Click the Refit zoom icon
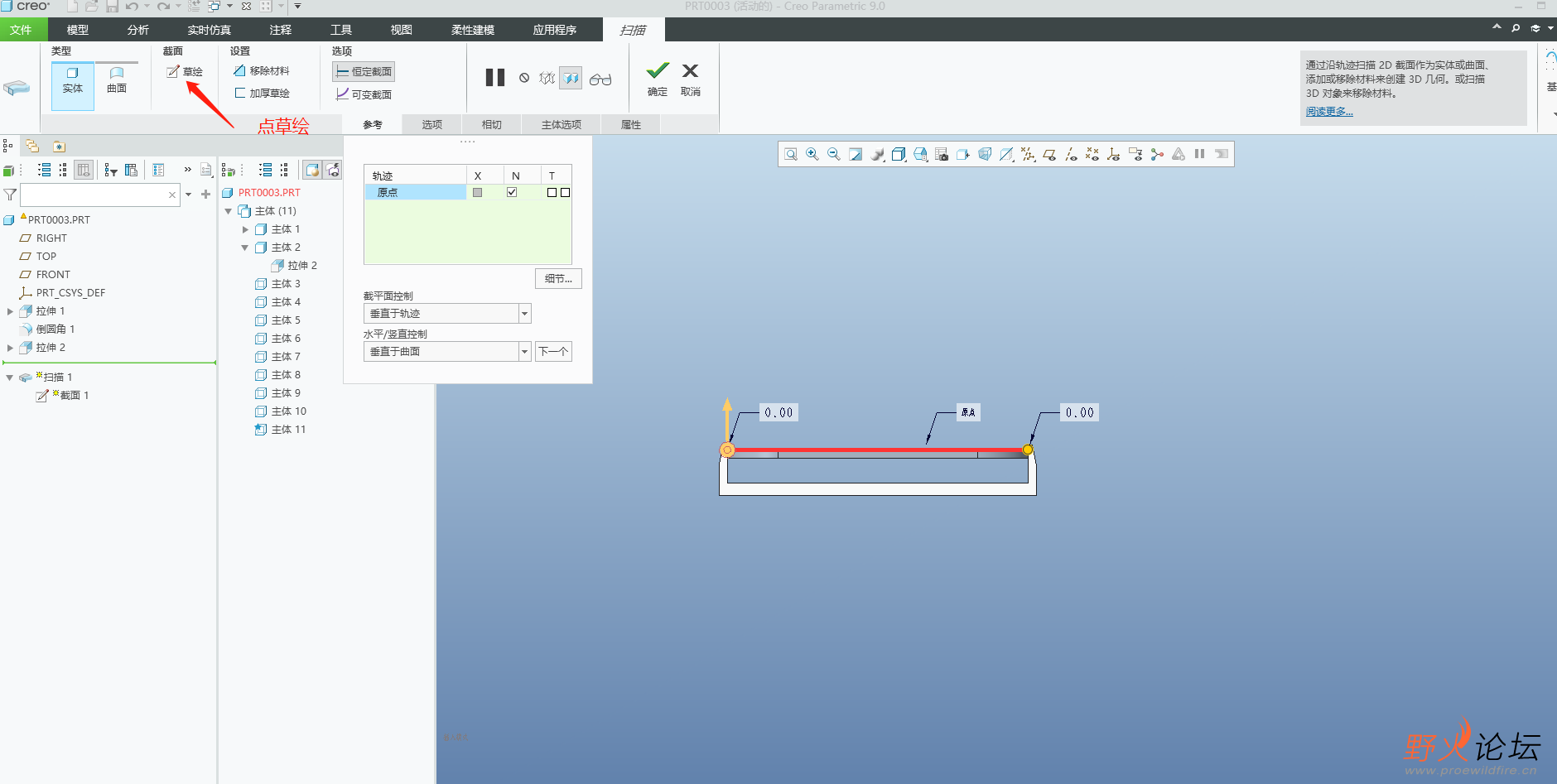 point(791,154)
